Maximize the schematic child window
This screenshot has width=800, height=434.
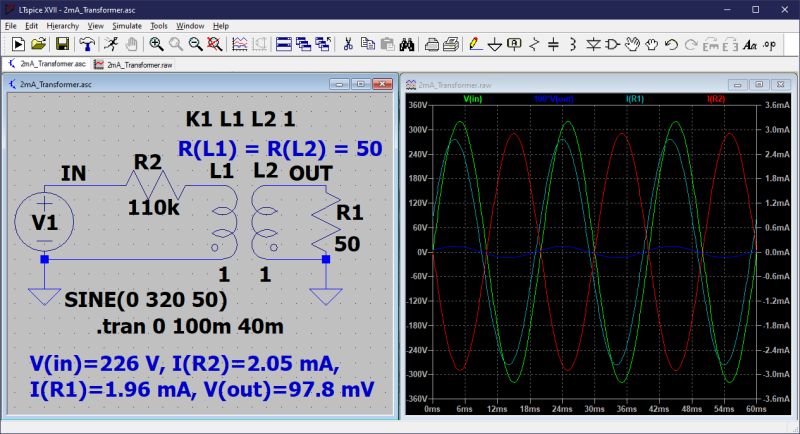pos(361,84)
